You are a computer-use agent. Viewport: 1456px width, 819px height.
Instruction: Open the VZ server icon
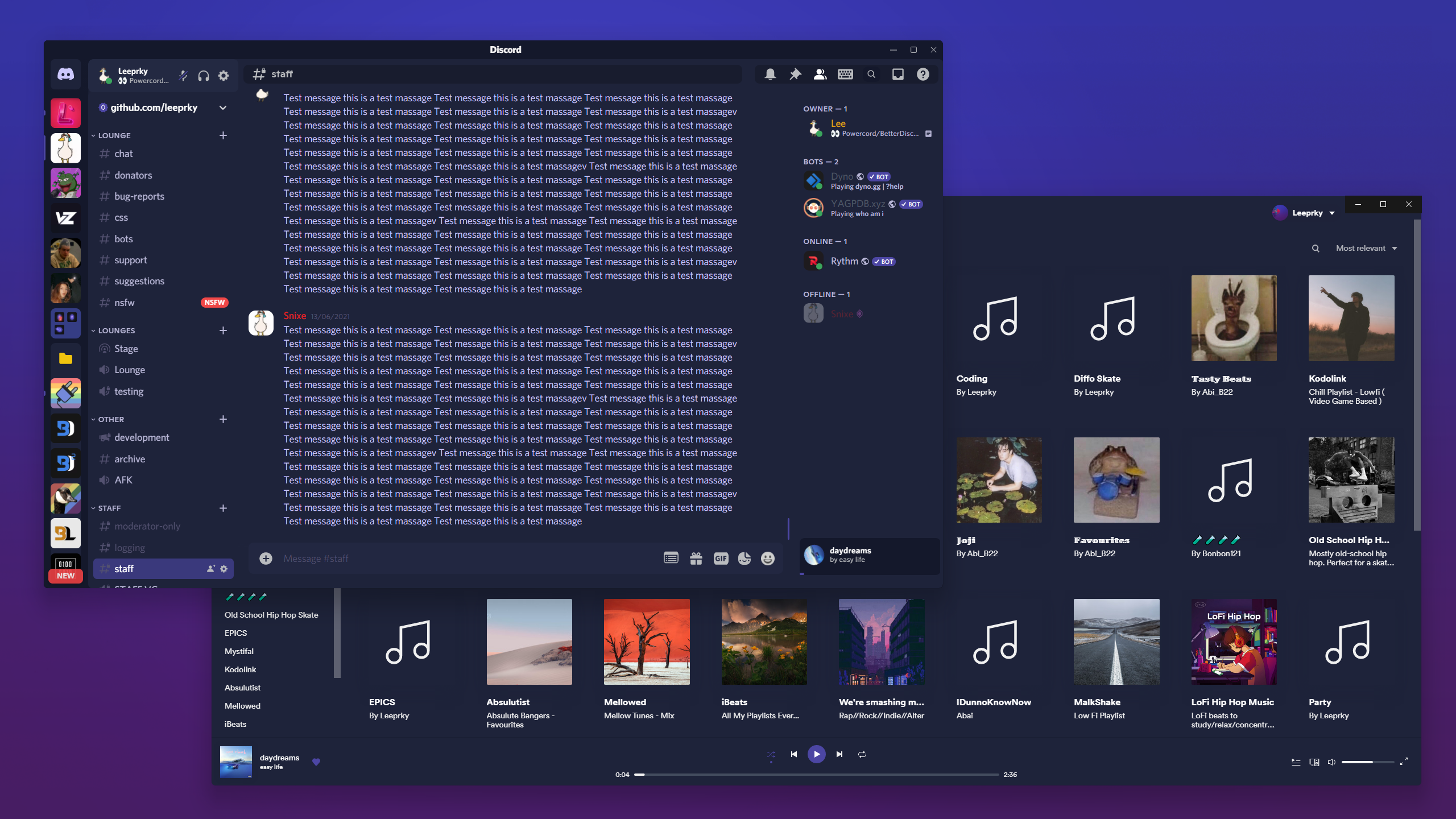tap(65, 218)
